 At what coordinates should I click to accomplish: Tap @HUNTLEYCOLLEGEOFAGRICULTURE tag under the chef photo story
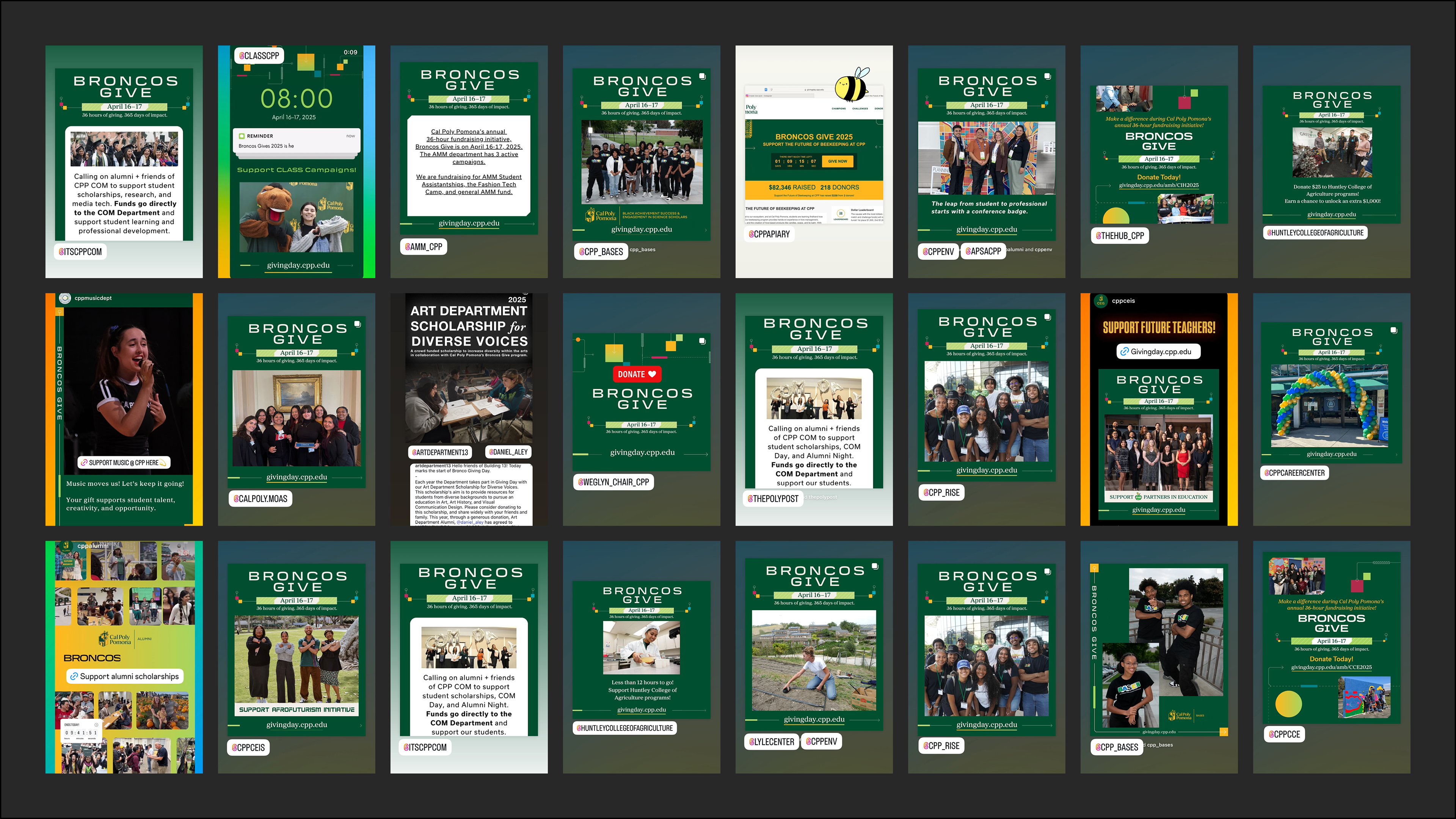(x=624, y=728)
